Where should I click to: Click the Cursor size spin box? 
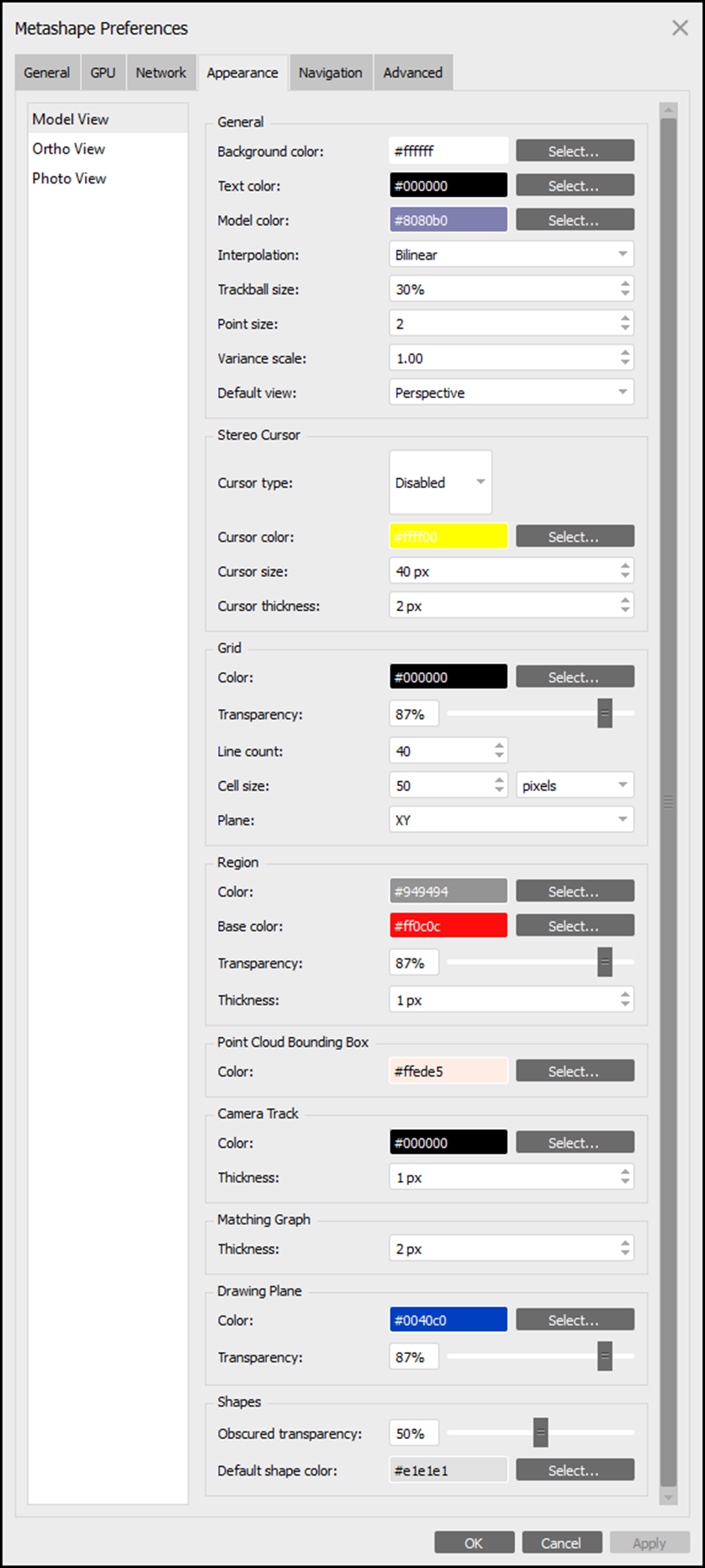click(x=512, y=571)
